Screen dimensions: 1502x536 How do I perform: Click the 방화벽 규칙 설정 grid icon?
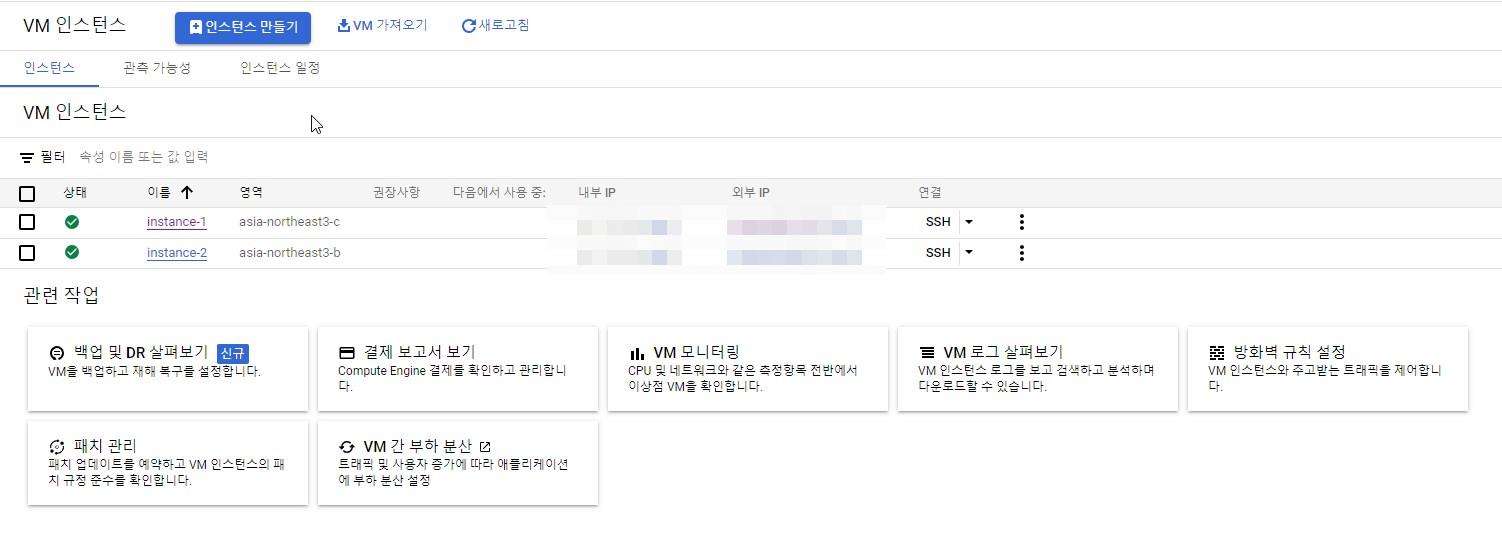[x=1216, y=353]
